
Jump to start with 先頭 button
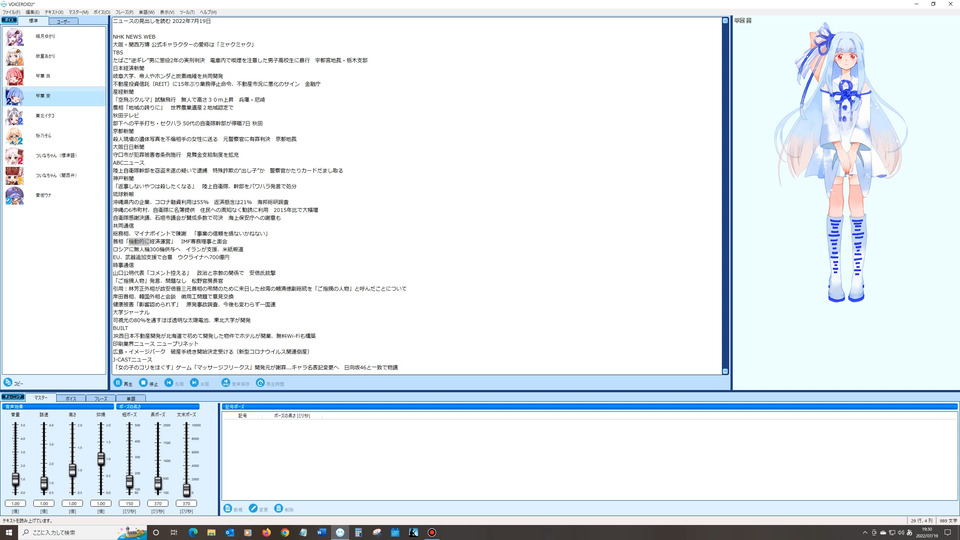click(x=174, y=383)
